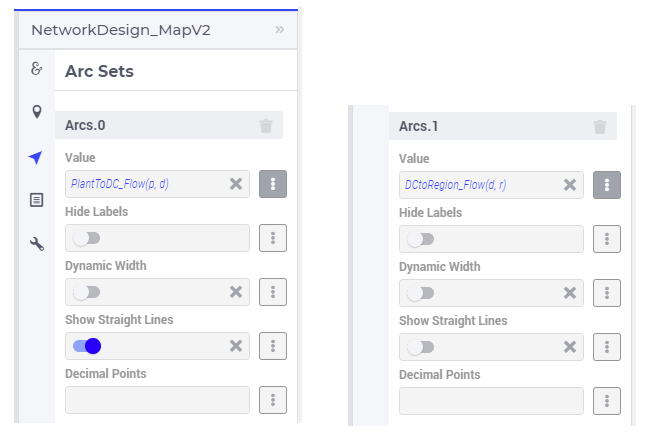Select the arrow Arc Sets sidebar icon
647x436 pixels.
(35, 157)
